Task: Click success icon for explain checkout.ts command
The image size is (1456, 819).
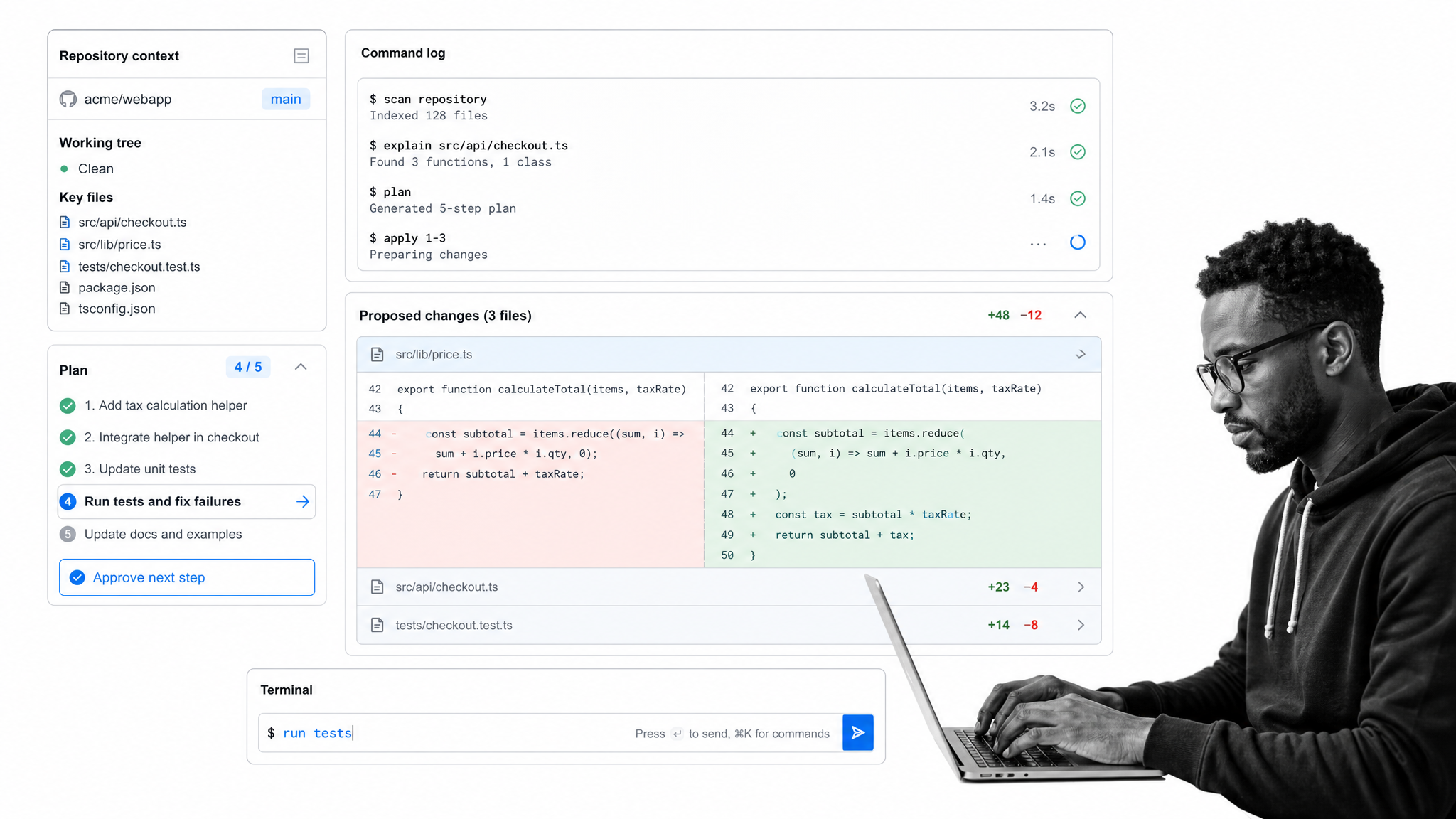Action: (x=1078, y=152)
